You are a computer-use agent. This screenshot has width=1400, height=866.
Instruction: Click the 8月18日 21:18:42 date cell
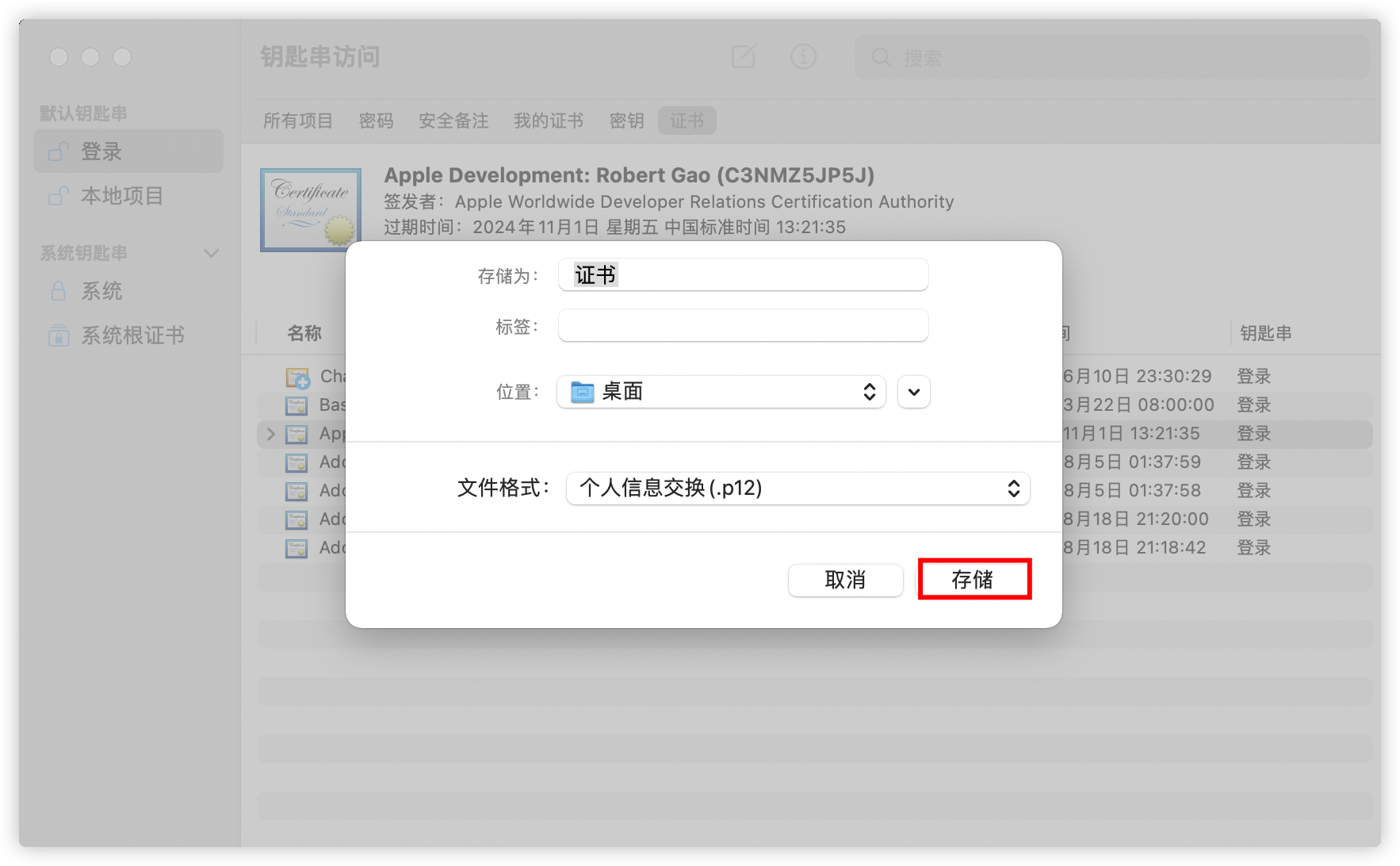click(1134, 548)
